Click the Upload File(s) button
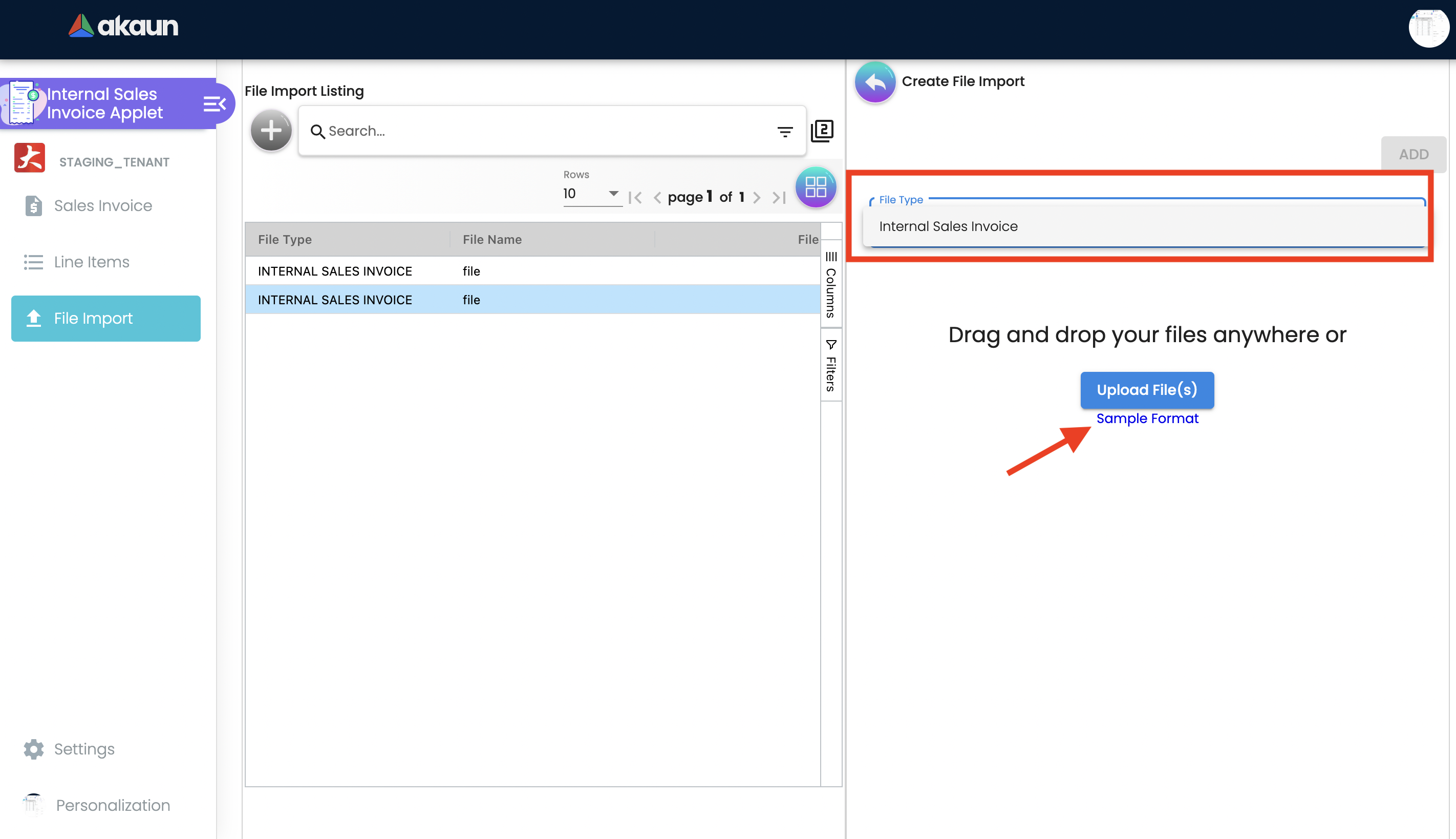This screenshot has height=839, width=1456. pyautogui.click(x=1146, y=390)
